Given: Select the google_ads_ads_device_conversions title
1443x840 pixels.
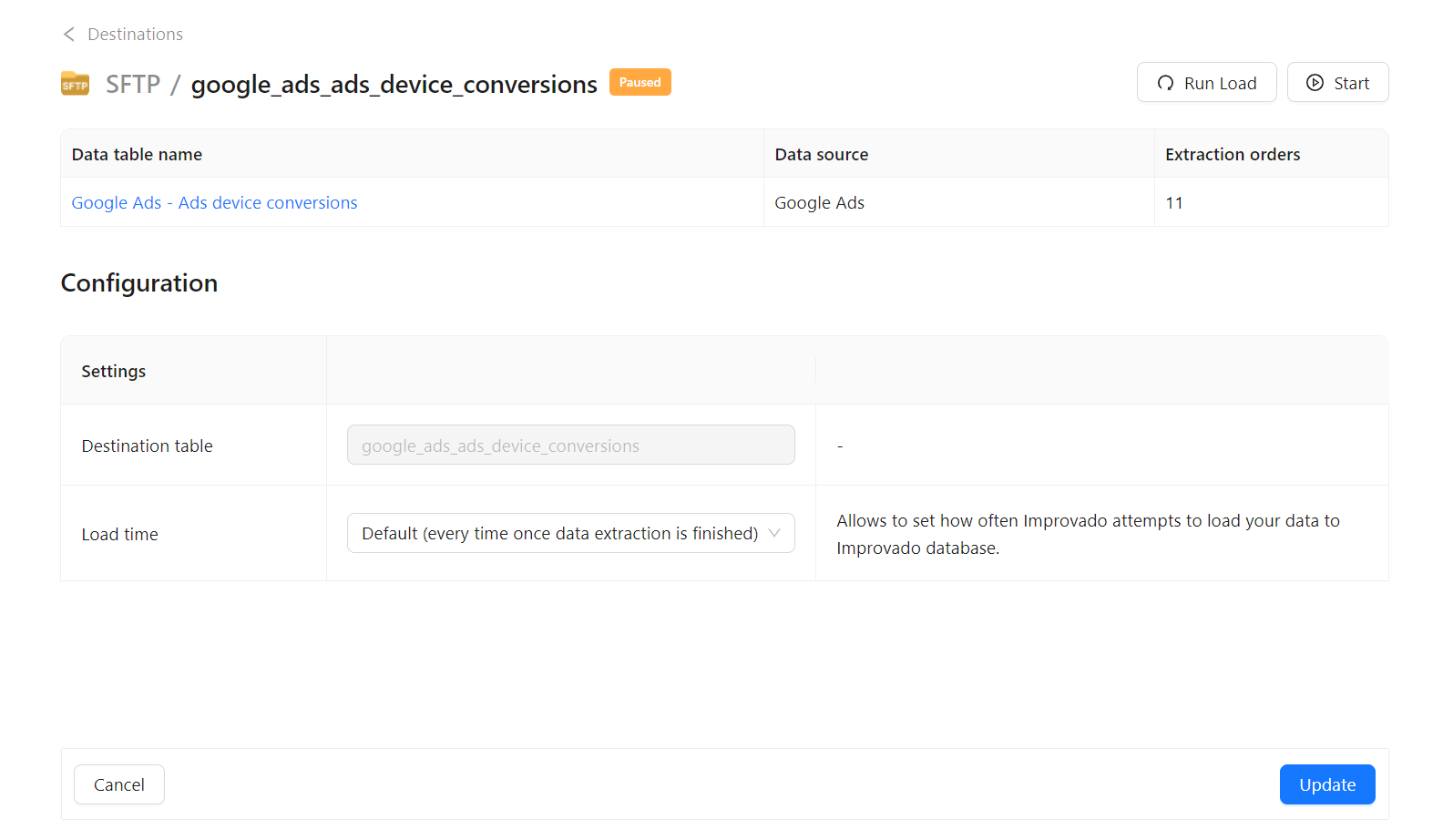Looking at the screenshot, I should pos(394,85).
